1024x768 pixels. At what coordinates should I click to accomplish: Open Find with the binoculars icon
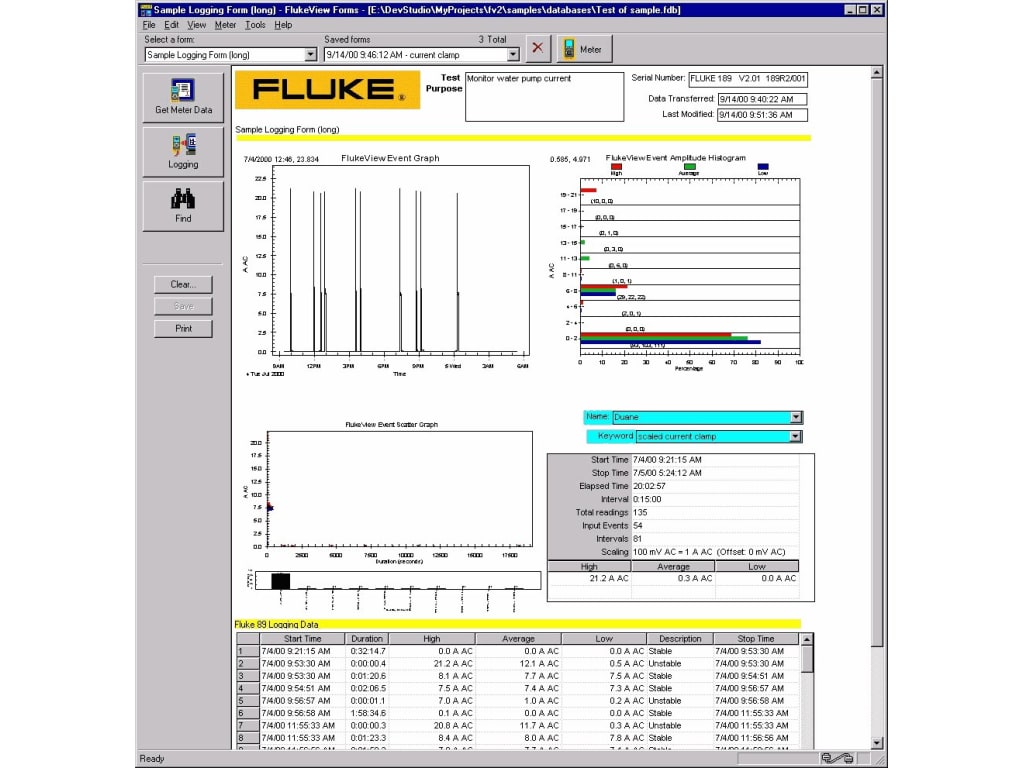click(183, 206)
